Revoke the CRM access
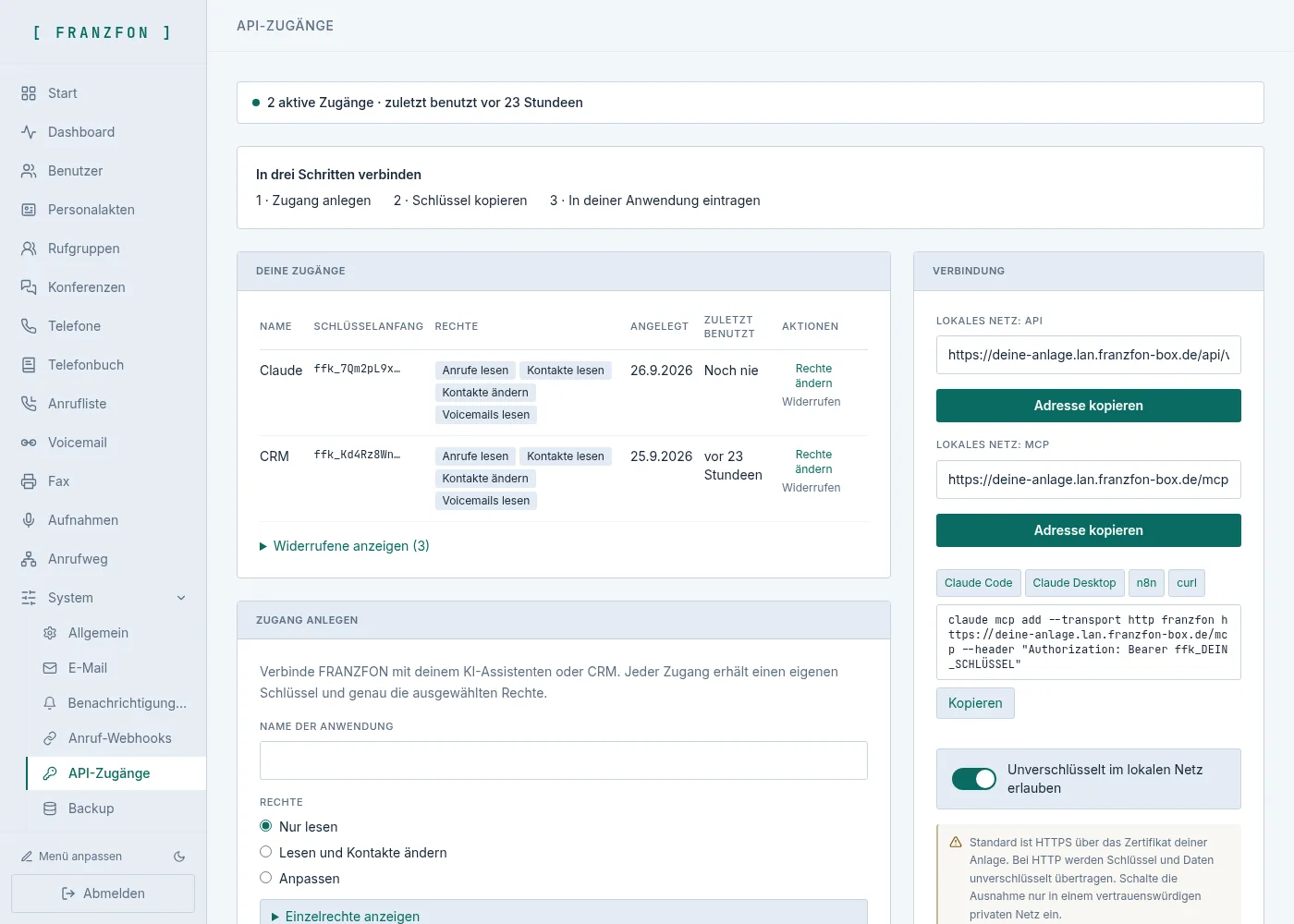Screen dimensions: 1294x924 tap(812, 488)
